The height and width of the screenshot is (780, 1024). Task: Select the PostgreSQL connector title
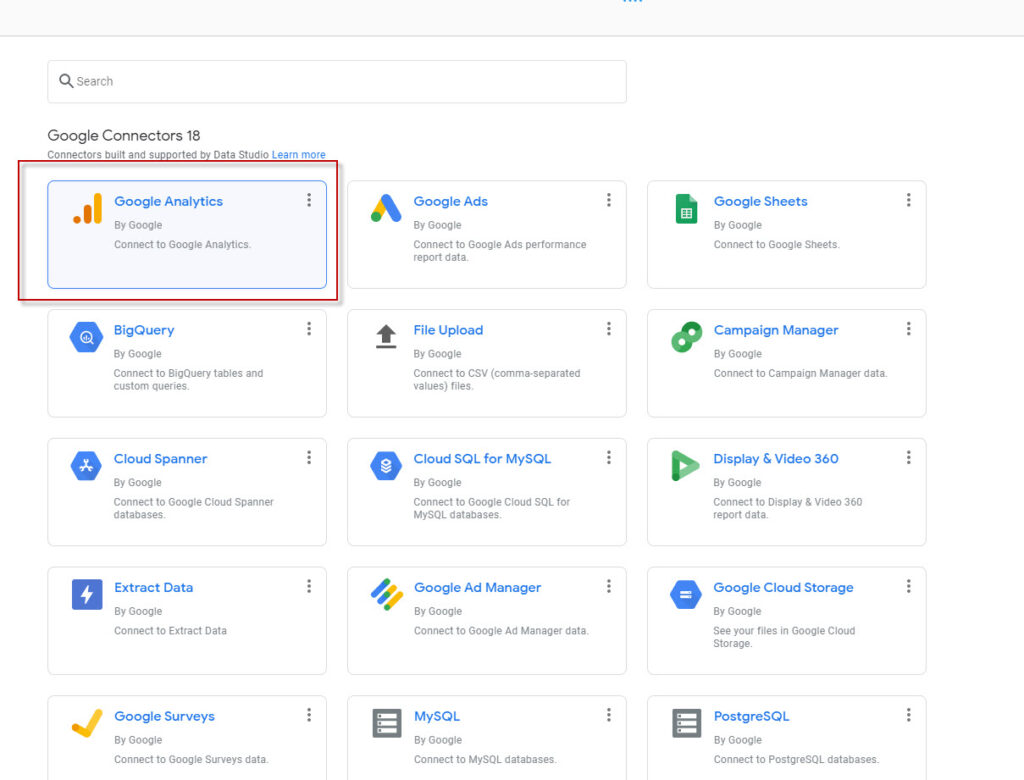coord(751,716)
